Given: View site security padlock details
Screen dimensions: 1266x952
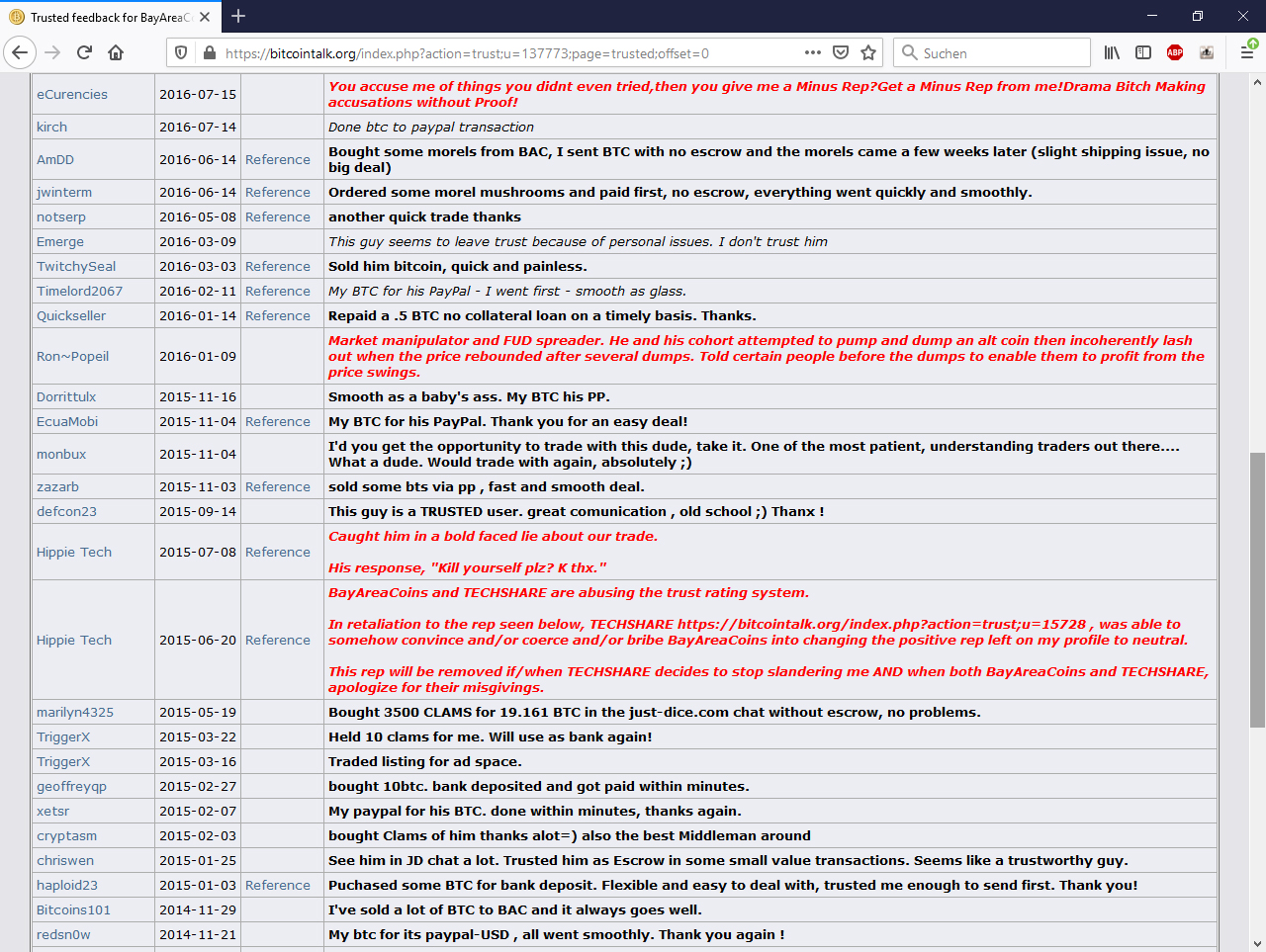Looking at the screenshot, I should tap(209, 52).
